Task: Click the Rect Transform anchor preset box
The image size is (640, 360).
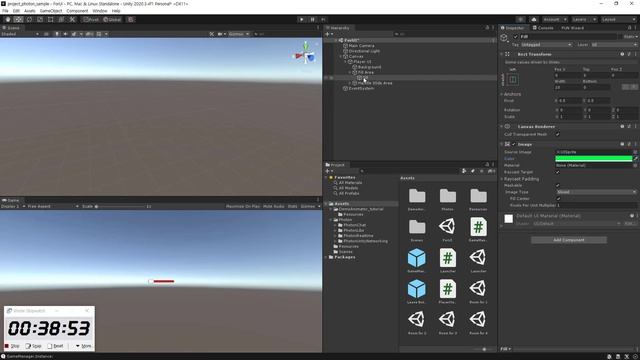Action: click(513, 80)
